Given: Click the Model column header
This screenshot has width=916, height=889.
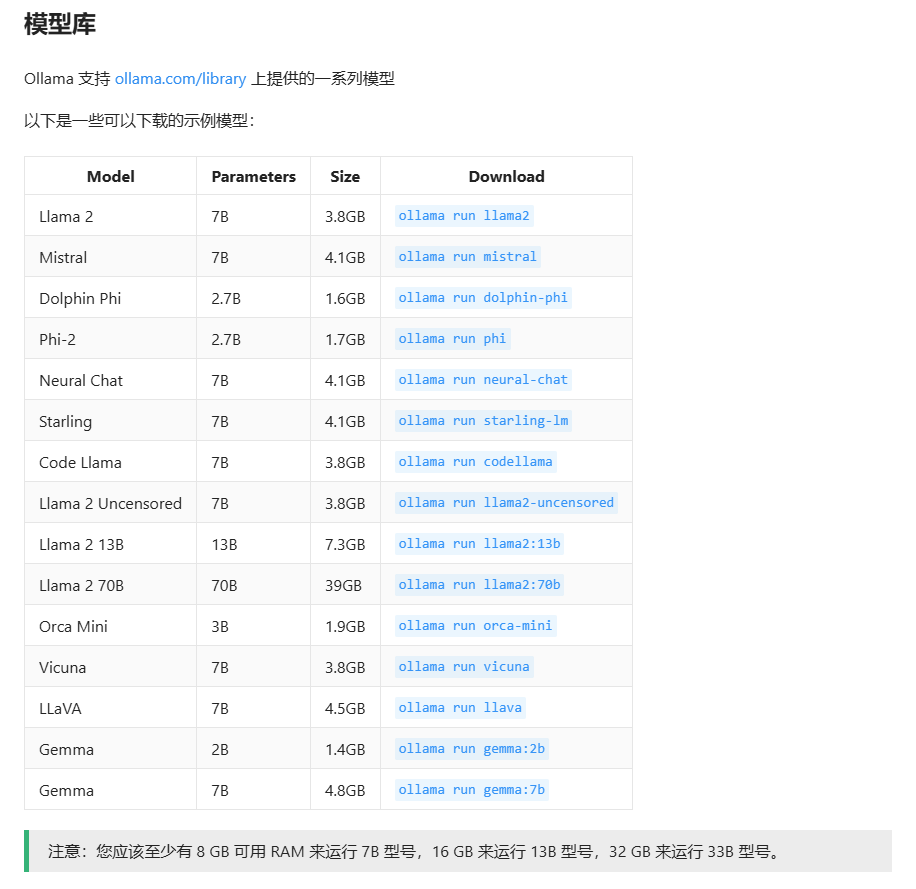Looking at the screenshot, I should (x=110, y=176).
